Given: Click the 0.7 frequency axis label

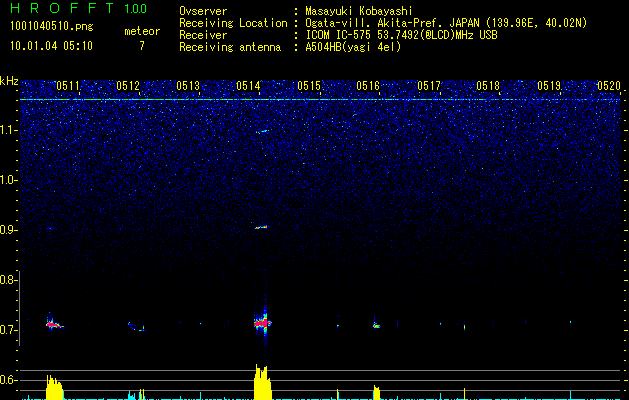Looking at the screenshot, I should (x=8, y=330).
